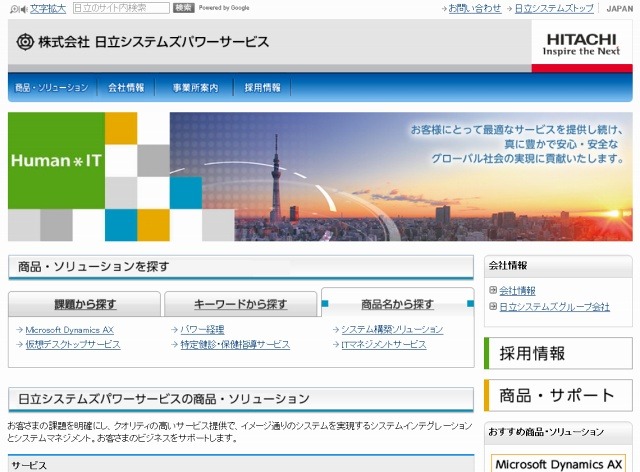Image resolution: width=640 pixels, height=472 pixels.
Task: Open 事業所案内 in the navigation bar
Action: (x=195, y=87)
